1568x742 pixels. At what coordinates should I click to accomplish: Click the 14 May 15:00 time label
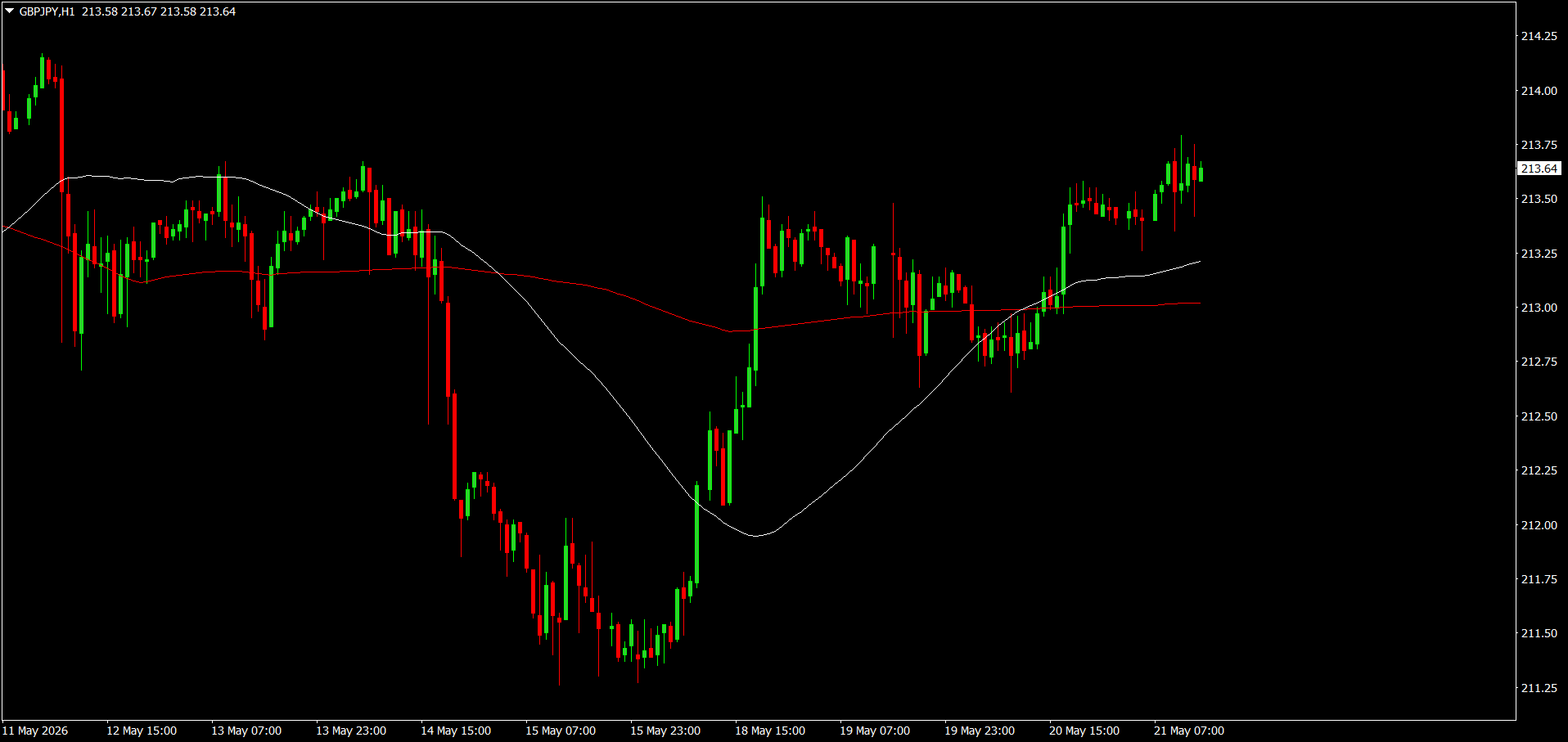(456, 731)
